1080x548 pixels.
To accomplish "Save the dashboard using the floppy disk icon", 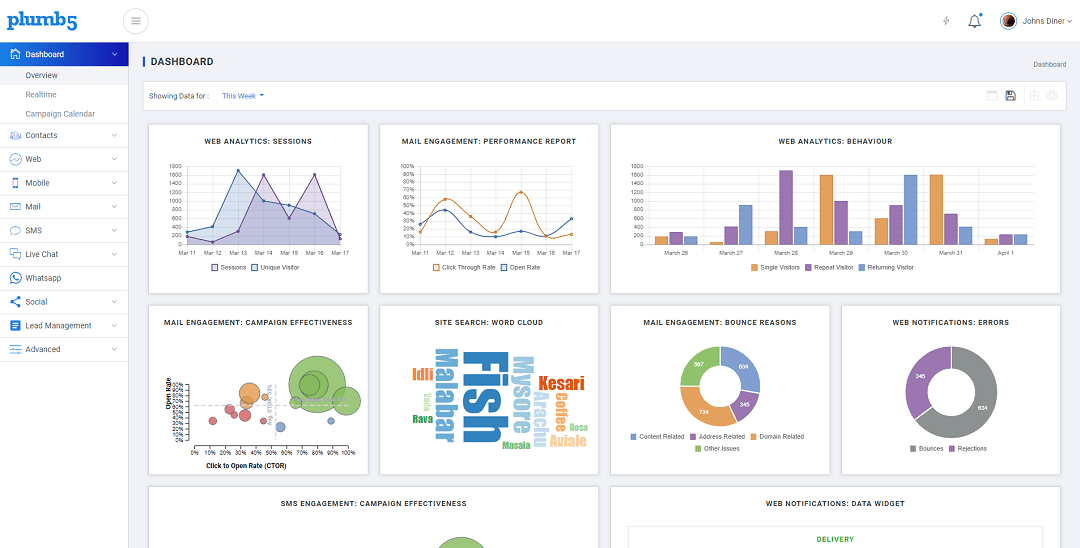I will coord(1011,96).
